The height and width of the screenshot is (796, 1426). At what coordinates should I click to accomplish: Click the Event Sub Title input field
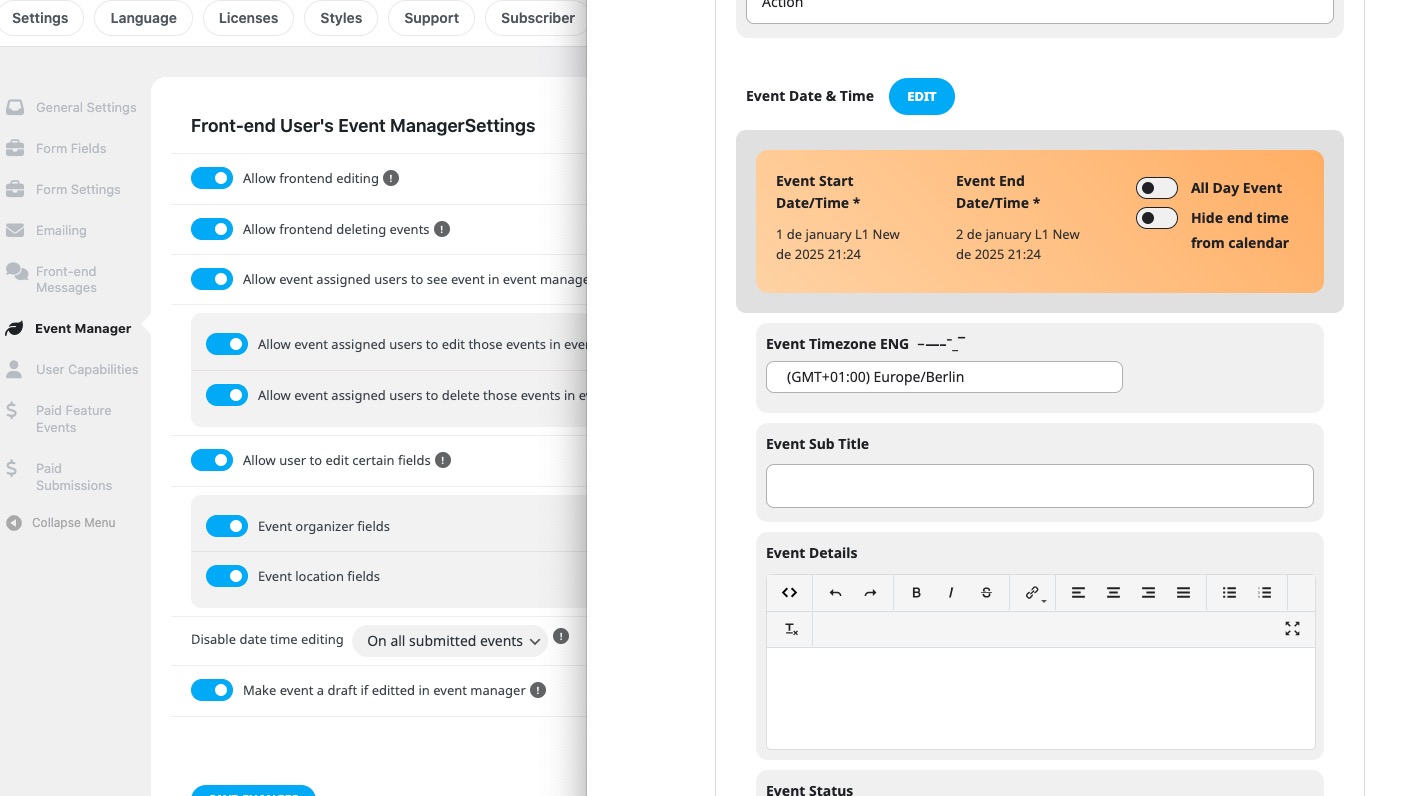pyautogui.click(x=1040, y=486)
